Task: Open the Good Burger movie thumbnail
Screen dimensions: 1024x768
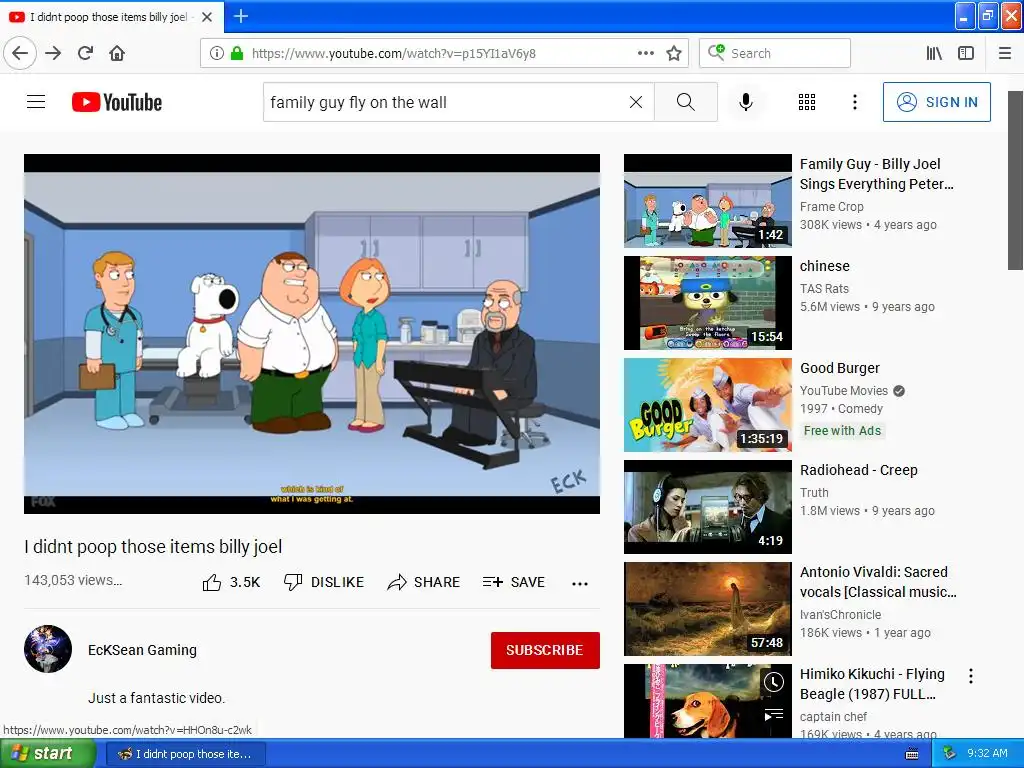Action: coord(708,405)
